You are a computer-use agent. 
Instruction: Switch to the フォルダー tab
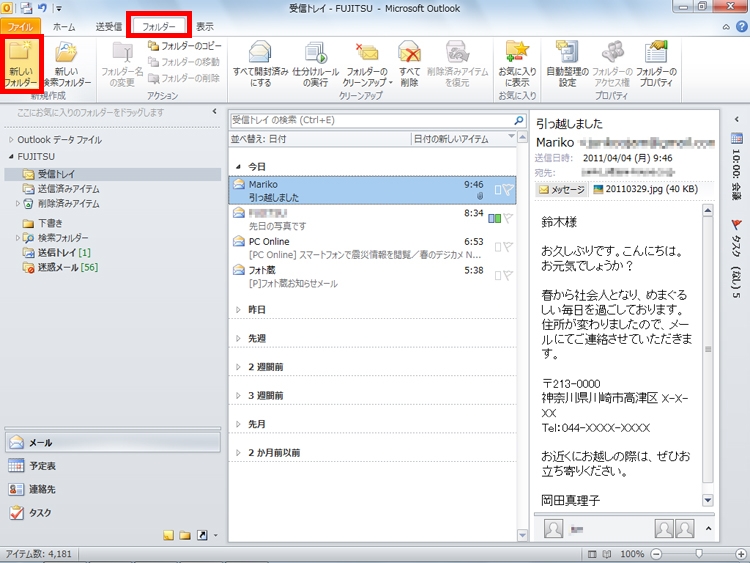[x=159, y=27]
